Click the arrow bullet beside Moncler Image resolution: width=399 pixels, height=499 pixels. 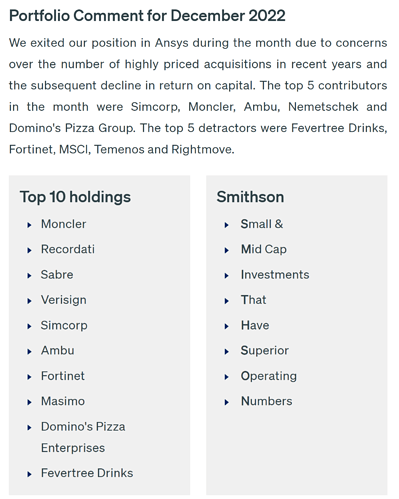[29, 225]
